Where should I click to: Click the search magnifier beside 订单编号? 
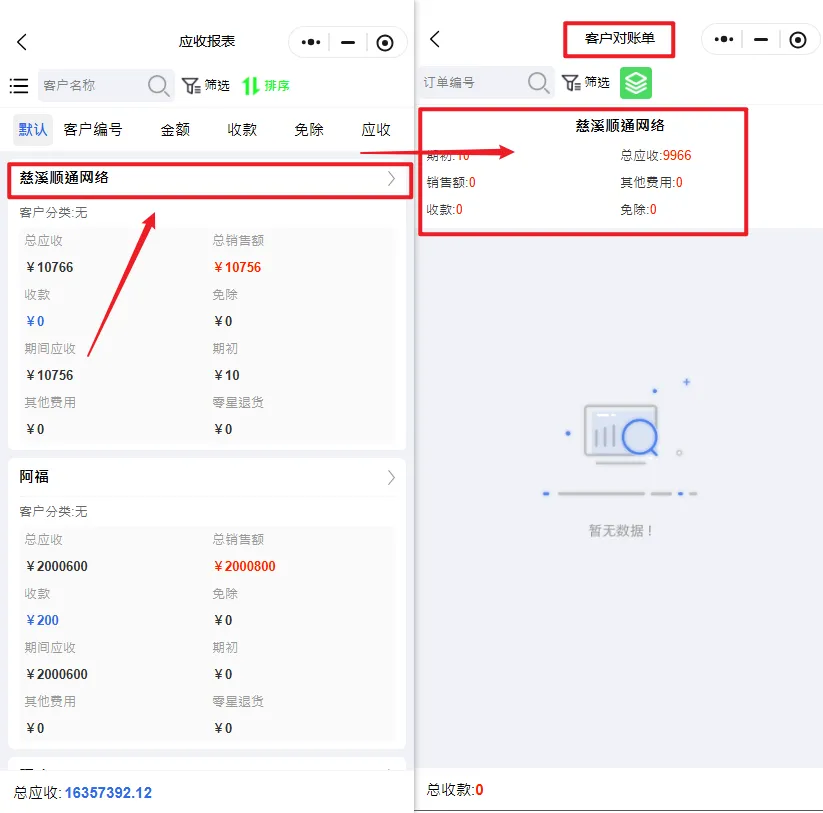click(x=538, y=82)
